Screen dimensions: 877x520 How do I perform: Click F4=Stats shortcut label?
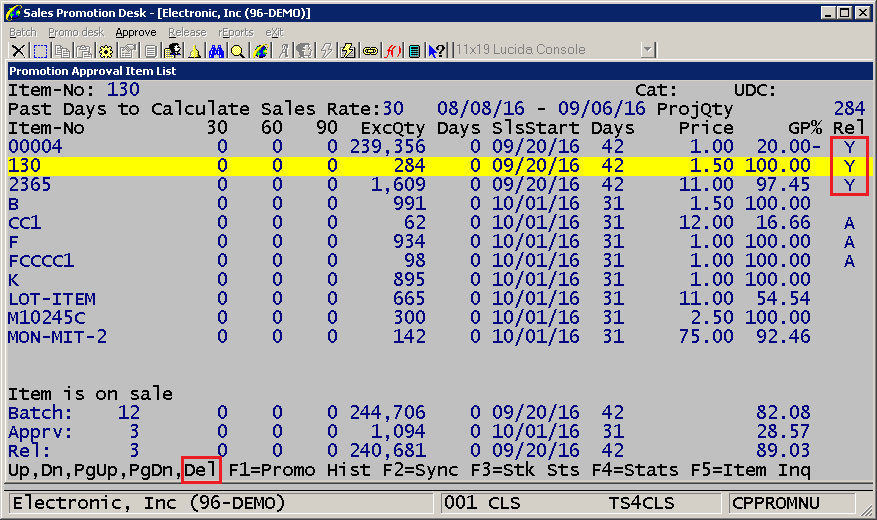click(x=635, y=470)
